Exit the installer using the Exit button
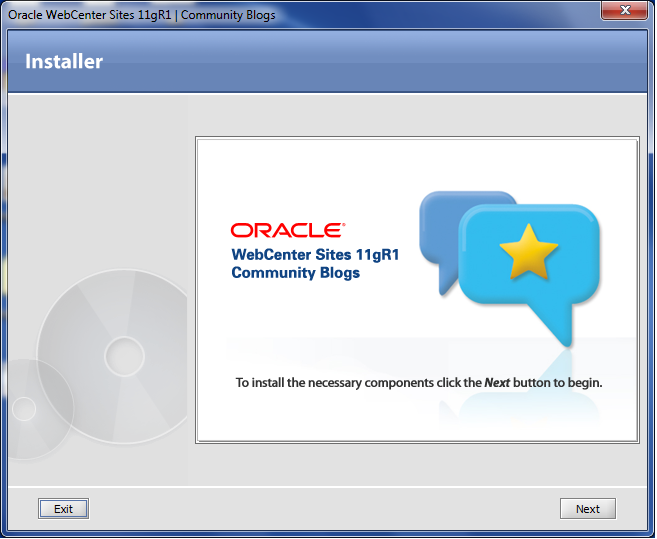The width and height of the screenshot is (657, 539). [63, 508]
